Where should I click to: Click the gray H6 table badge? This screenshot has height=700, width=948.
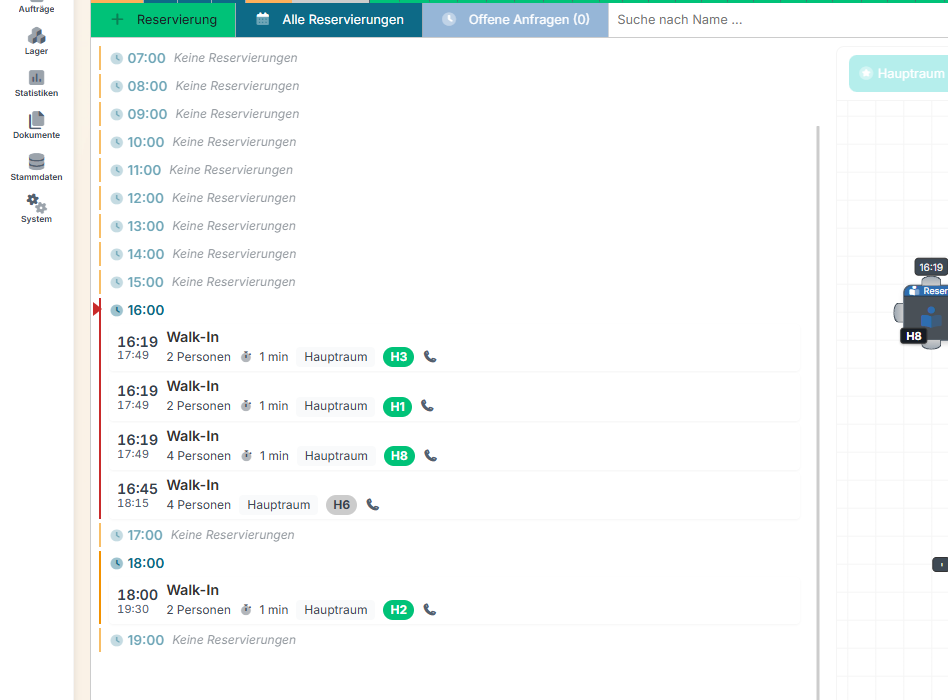tap(342, 505)
